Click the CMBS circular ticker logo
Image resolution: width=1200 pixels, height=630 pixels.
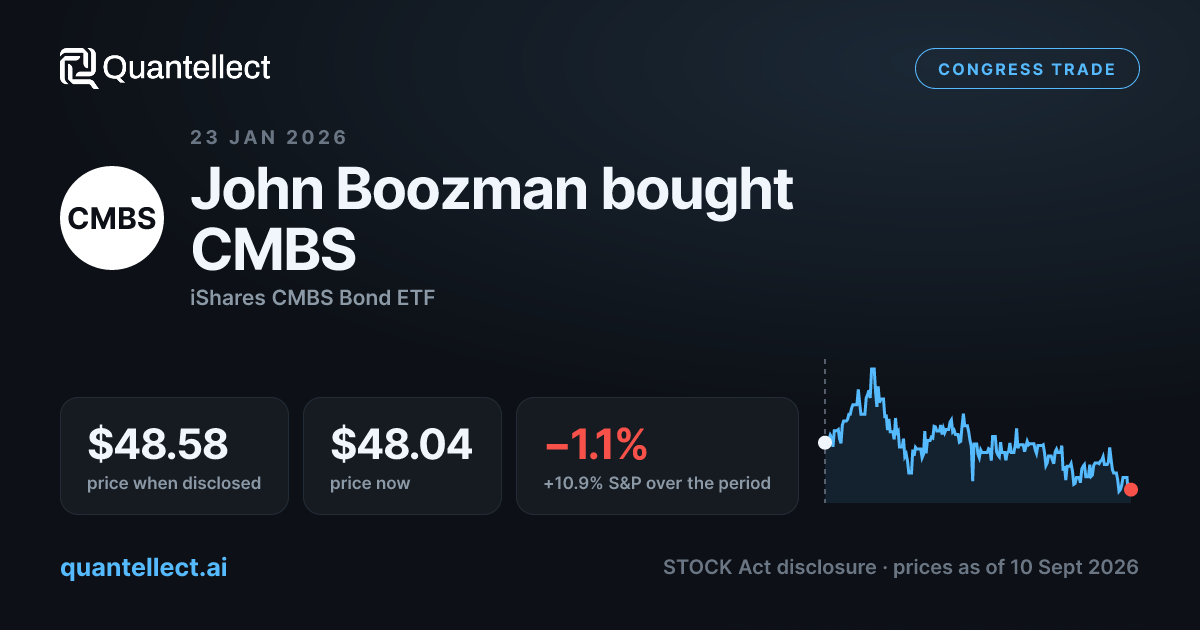[112, 218]
